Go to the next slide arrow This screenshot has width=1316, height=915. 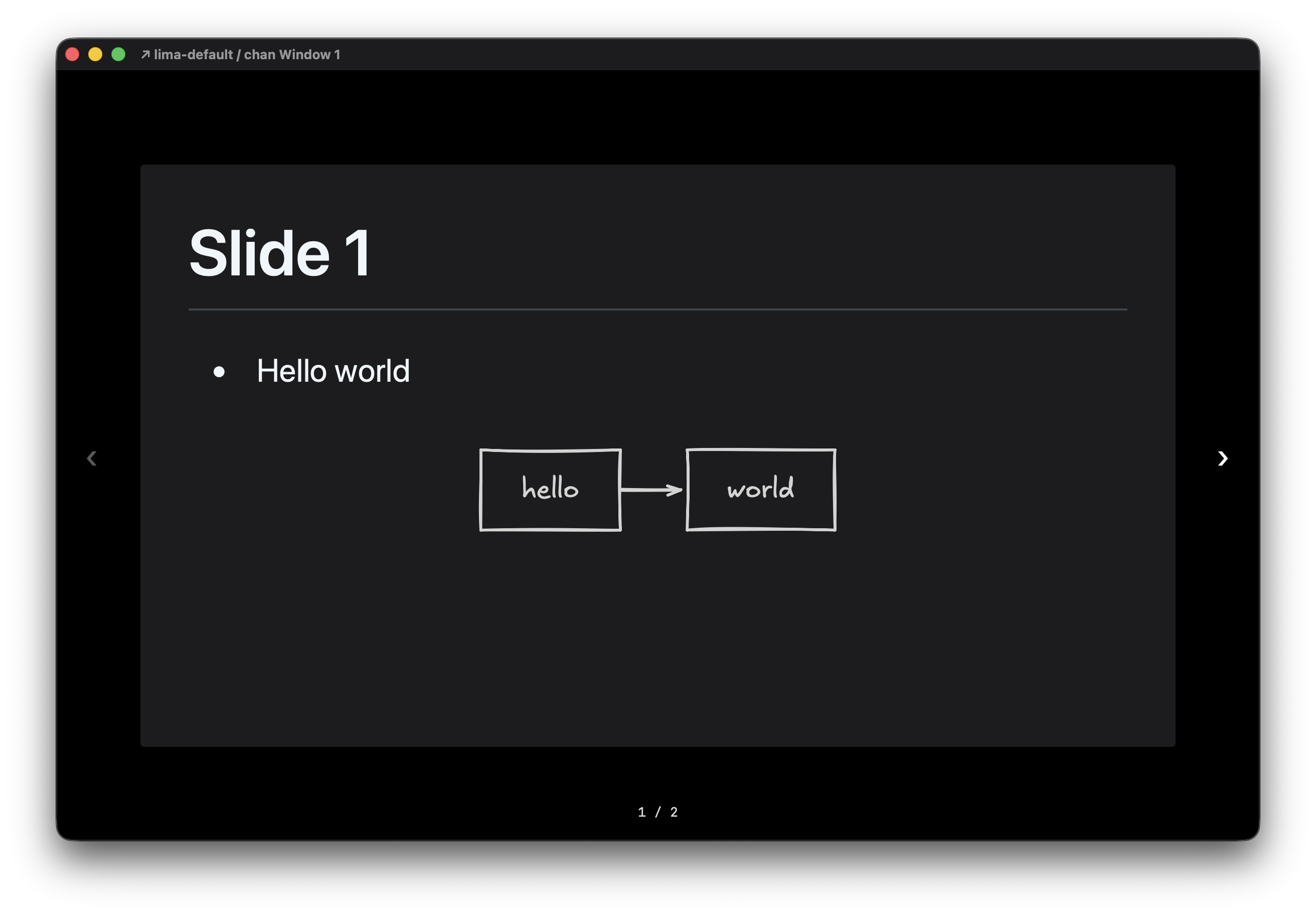pos(1222,458)
